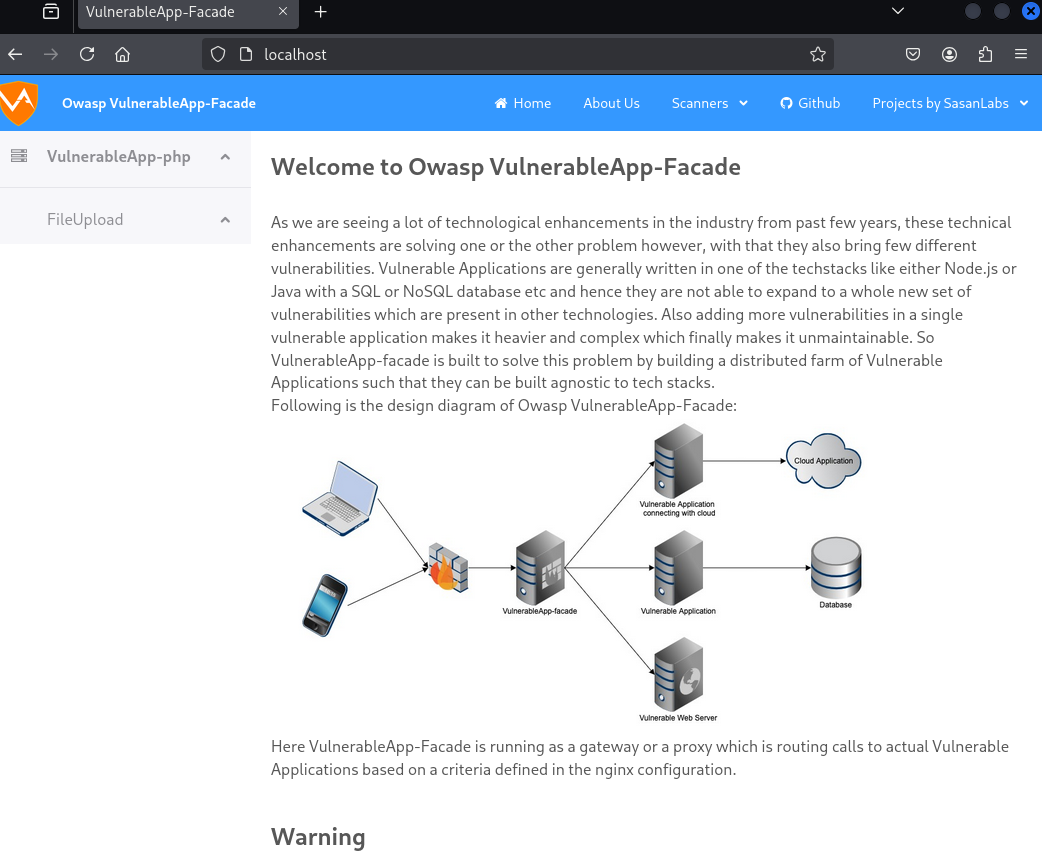Open the tracking protection shield icon

click(218, 54)
